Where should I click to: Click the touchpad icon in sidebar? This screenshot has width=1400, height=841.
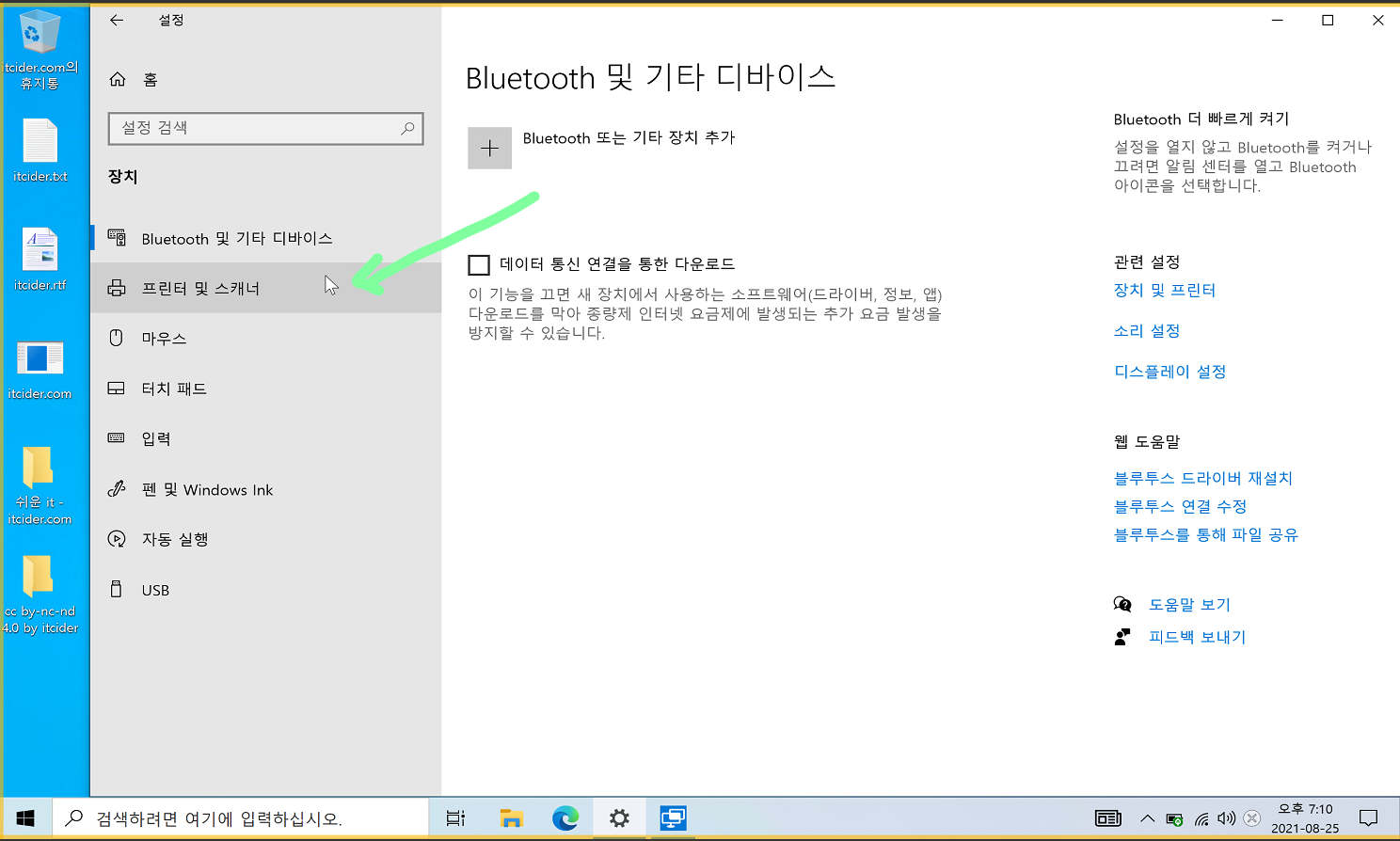tap(117, 389)
